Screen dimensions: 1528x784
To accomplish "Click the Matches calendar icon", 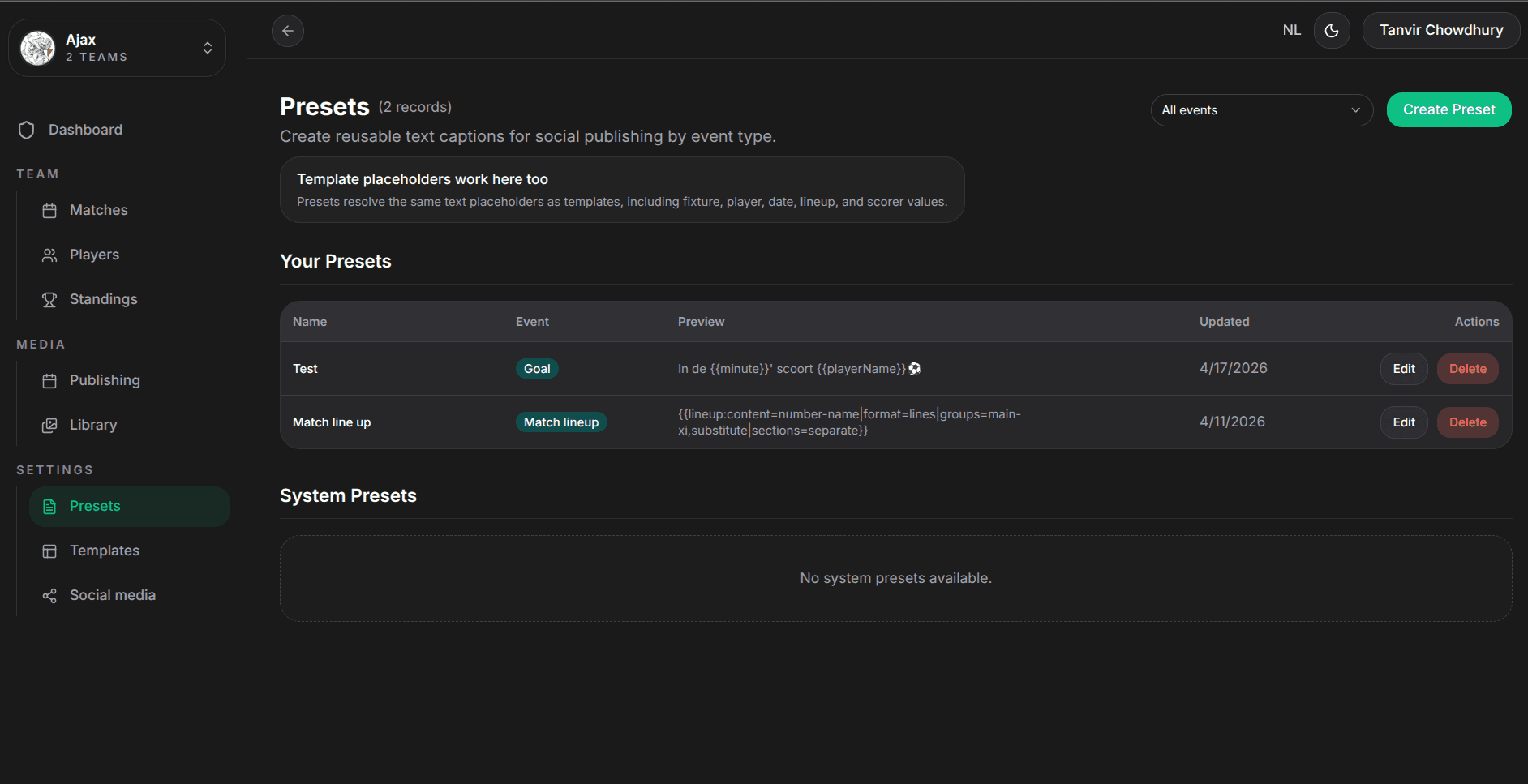I will tap(49, 211).
